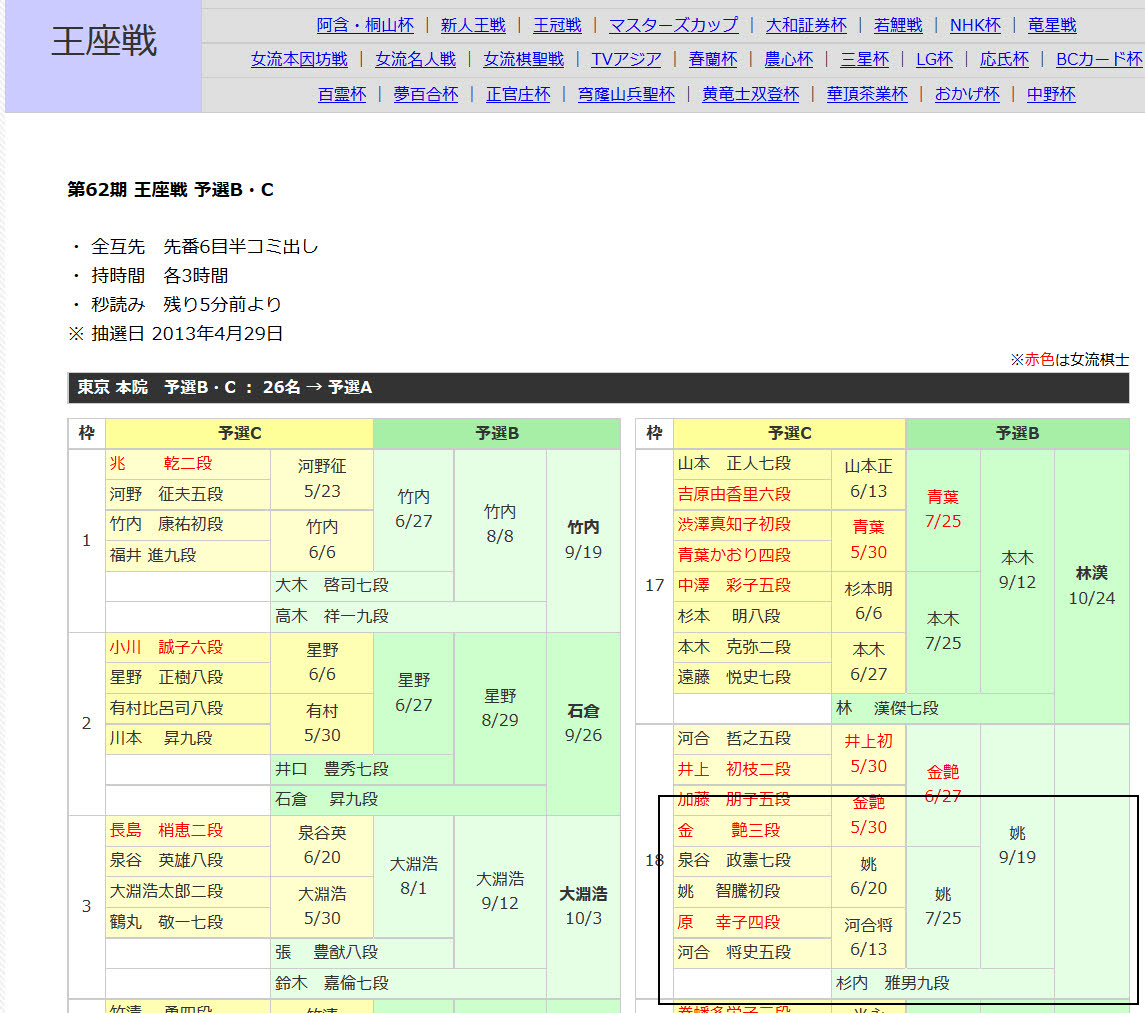Visit the 女流名人戦 link
1145x1013 pixels.
click(415, 59)
